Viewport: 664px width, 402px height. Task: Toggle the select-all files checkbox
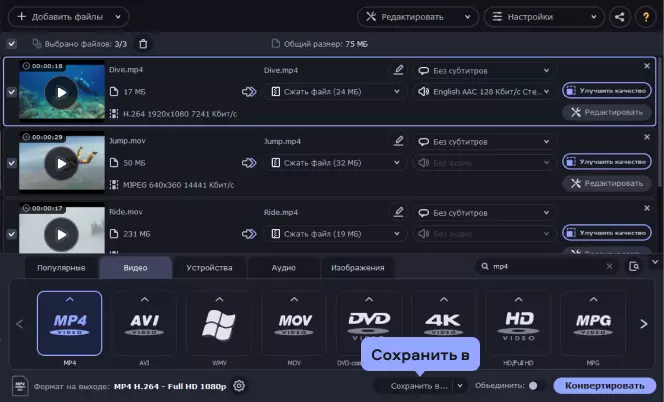click(x=11, y=44)
